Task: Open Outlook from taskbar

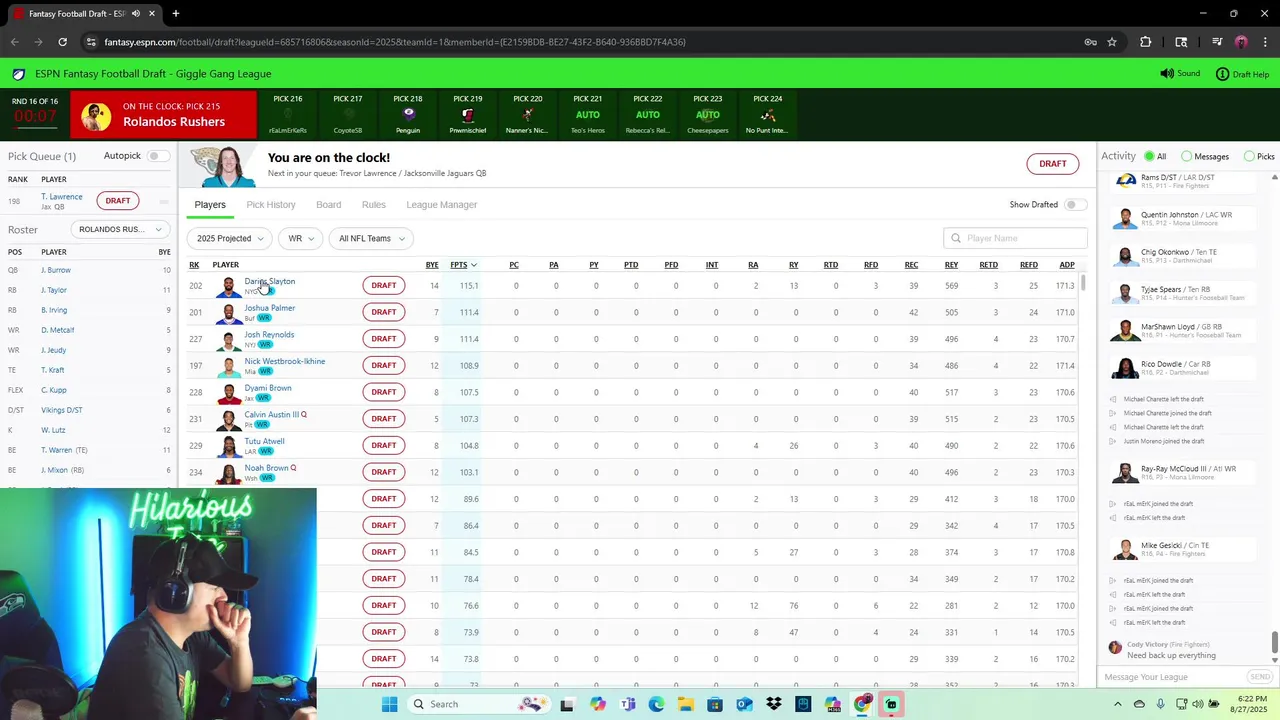Action: [x=744, y=704]
